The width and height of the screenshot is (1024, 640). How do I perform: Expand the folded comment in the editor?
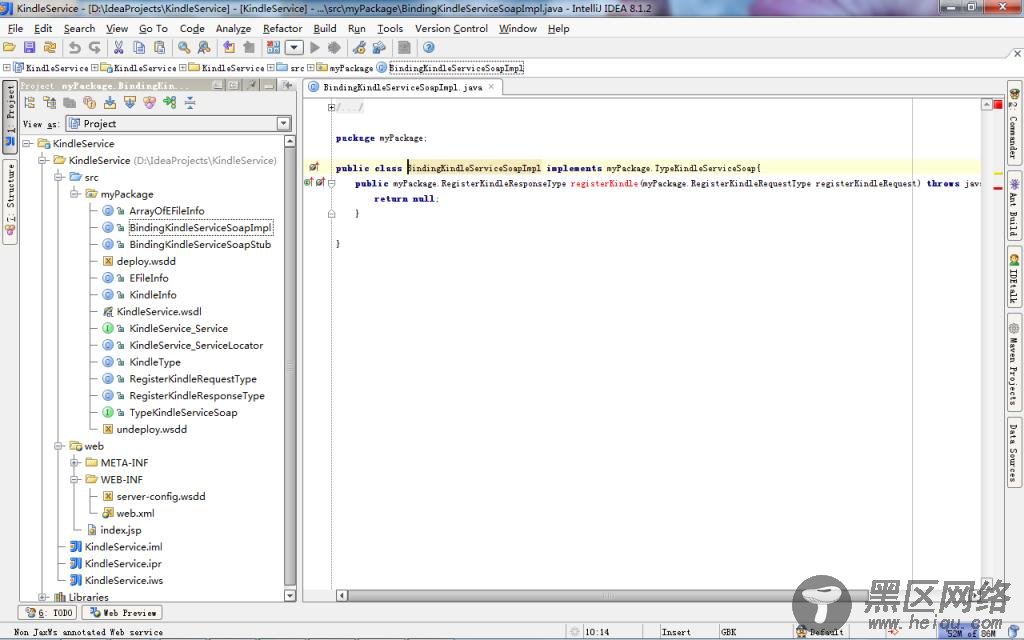pyautogui.click(x=331, y=107)
